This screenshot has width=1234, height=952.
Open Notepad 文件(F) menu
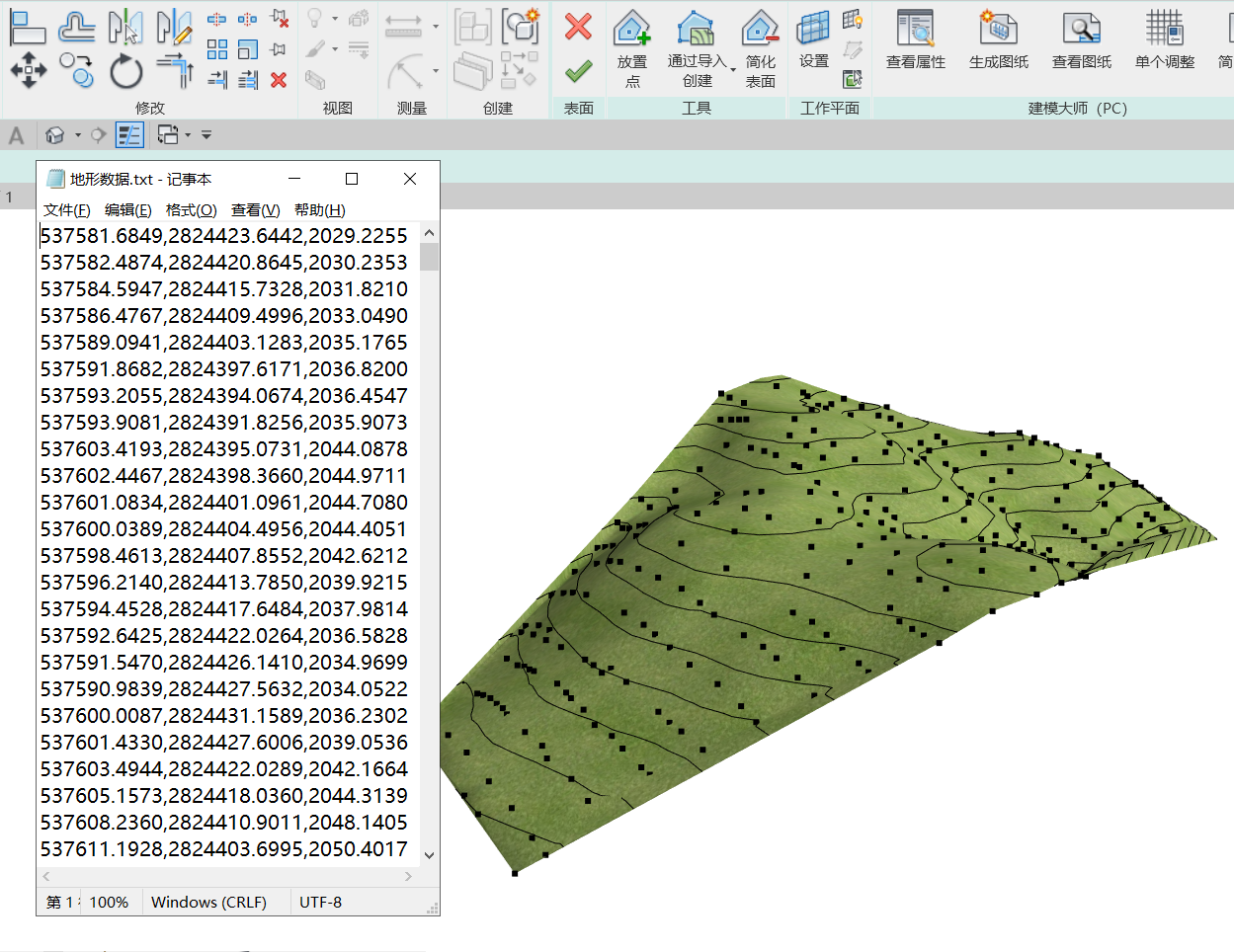(67, 210)
